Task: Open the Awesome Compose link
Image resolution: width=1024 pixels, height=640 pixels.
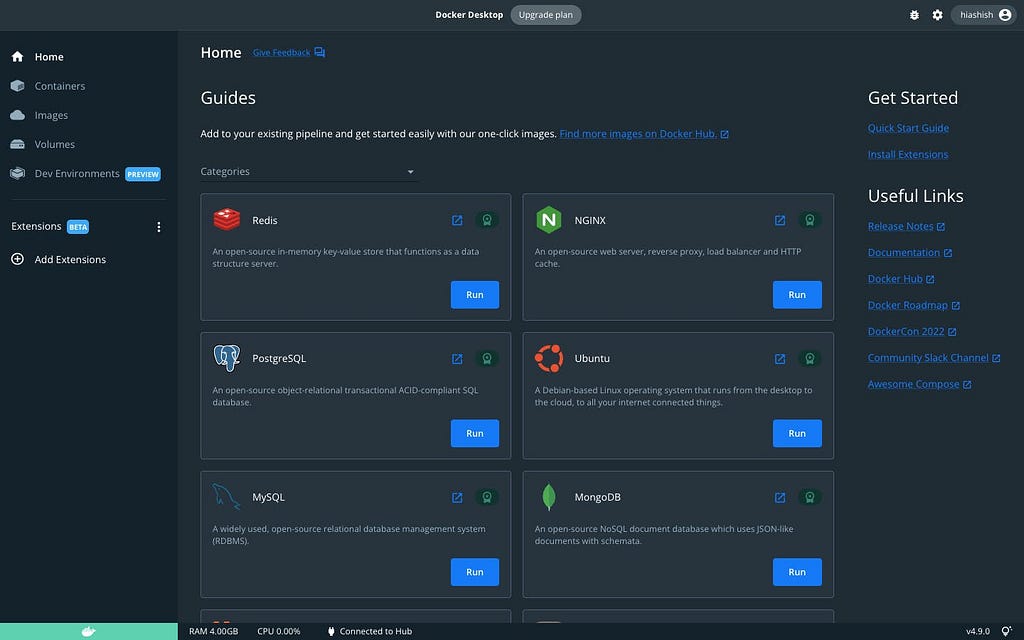Action: point(919,385)
